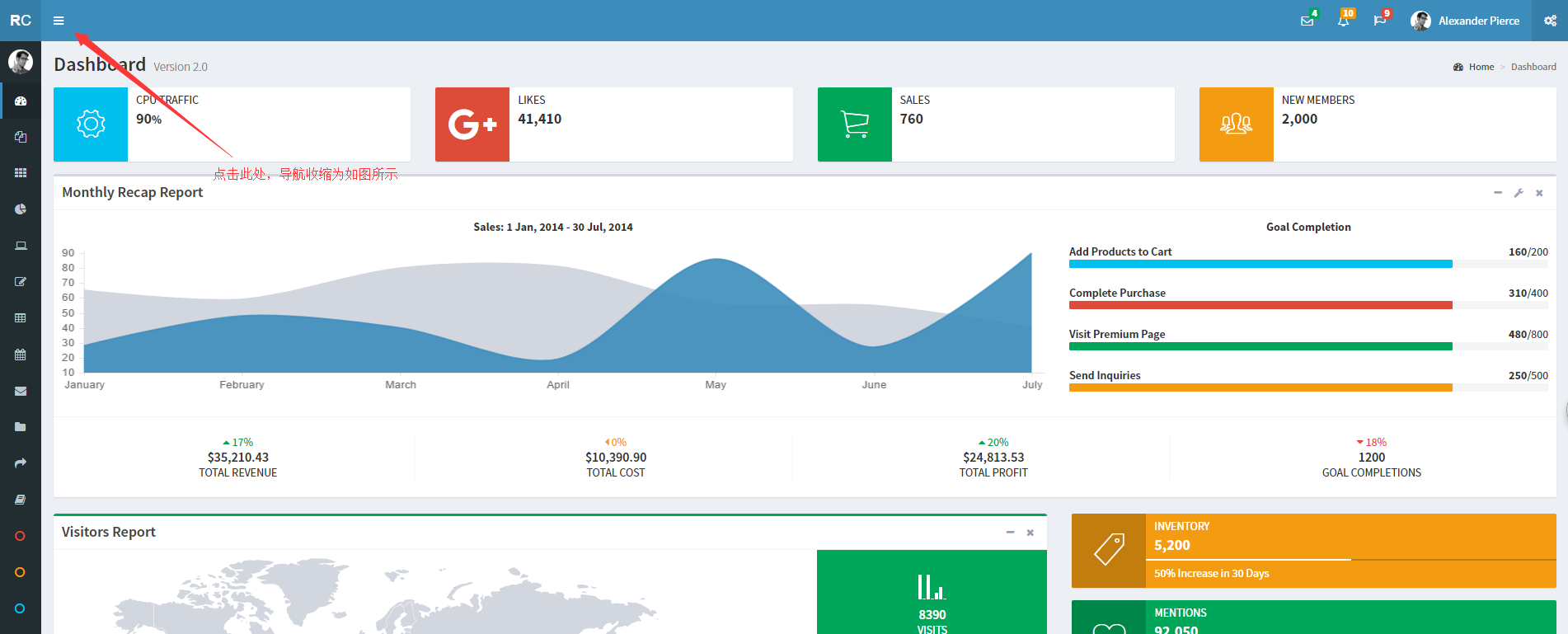The height and width of the screenshot is (634, 1568).
Task: Click the user avatar at top of sidebar
Action: [21, 62]
